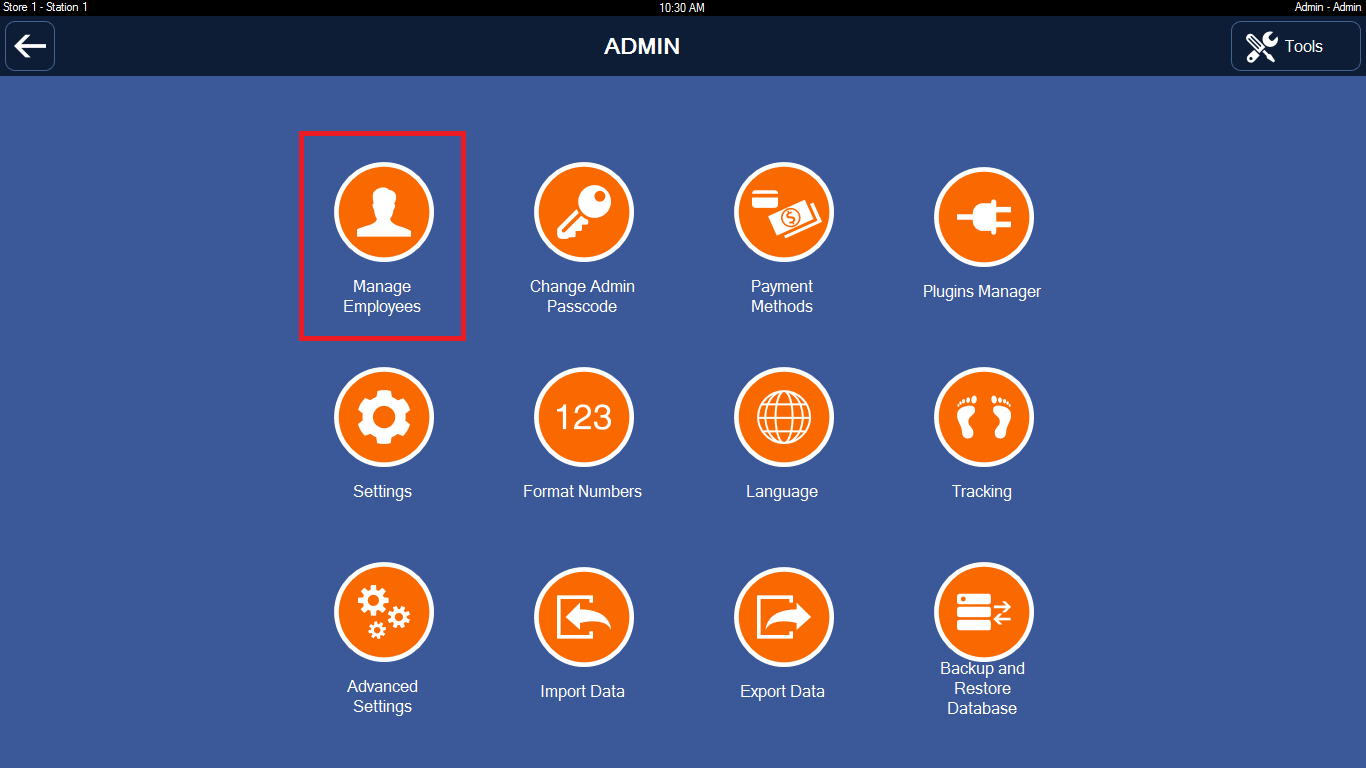This screenshot has height=768, width=1366.
Task: Click the Import Data icon
Action: (x=583, y=617)
